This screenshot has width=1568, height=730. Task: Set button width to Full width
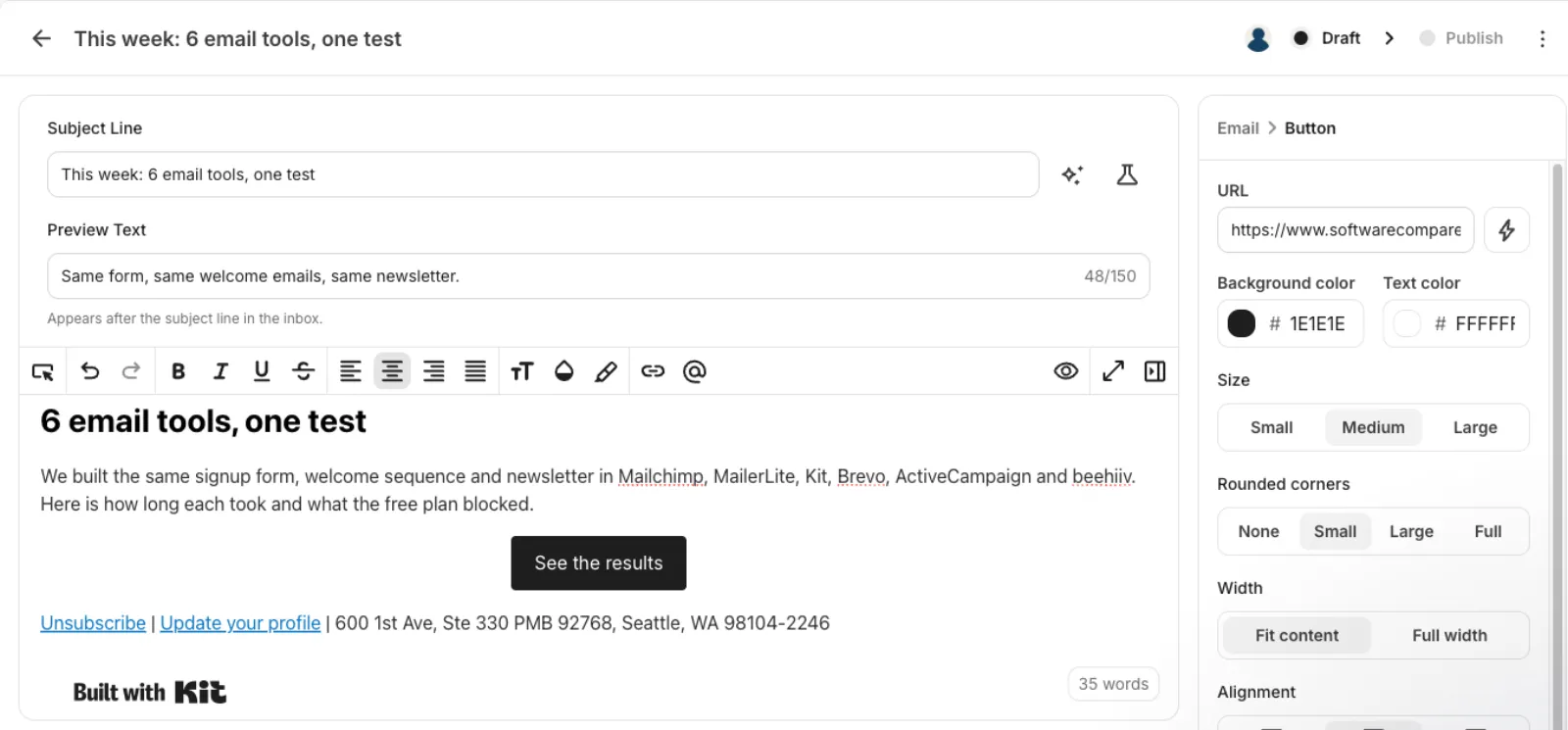pyautogui.click(x=1449, y=635)
